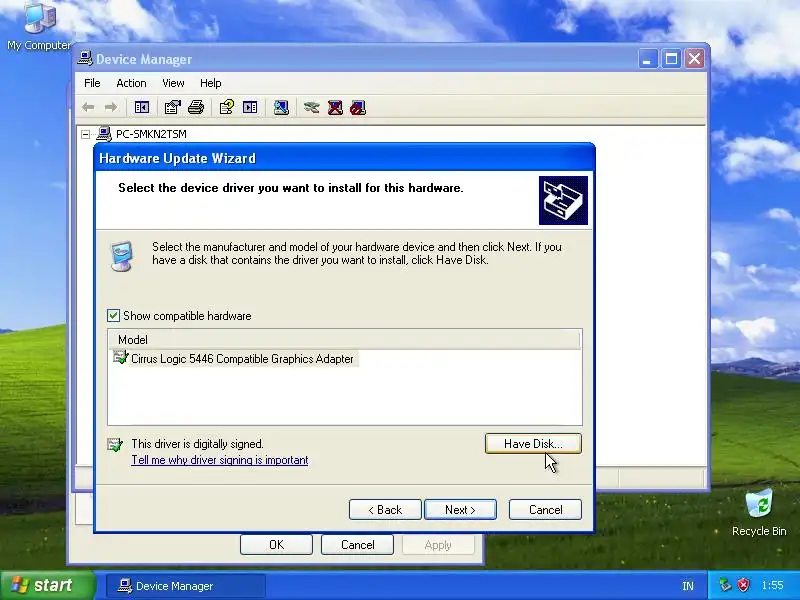Click the digitally signed certificate icon
The height and width of the screenshot is (600, 800).
(x=115, y=444)
